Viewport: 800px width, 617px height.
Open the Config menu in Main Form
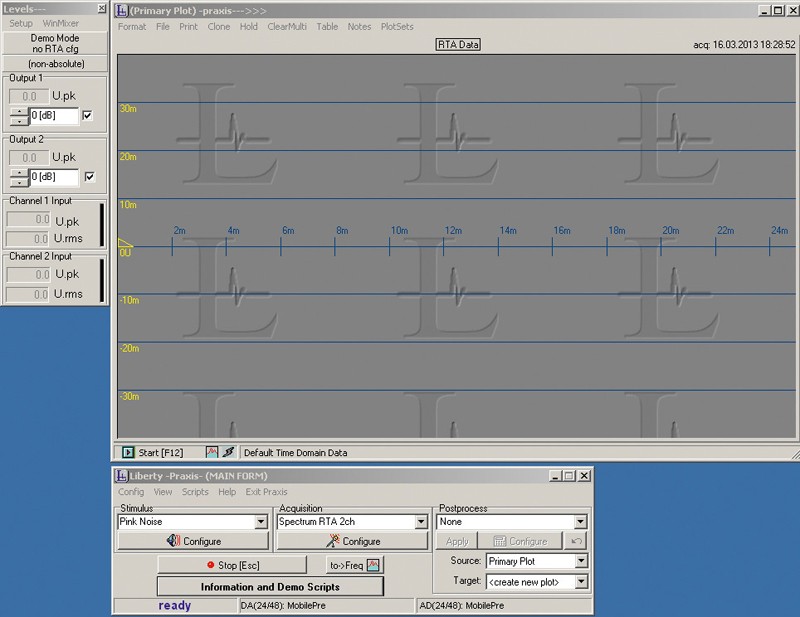[x=131, y=492]
